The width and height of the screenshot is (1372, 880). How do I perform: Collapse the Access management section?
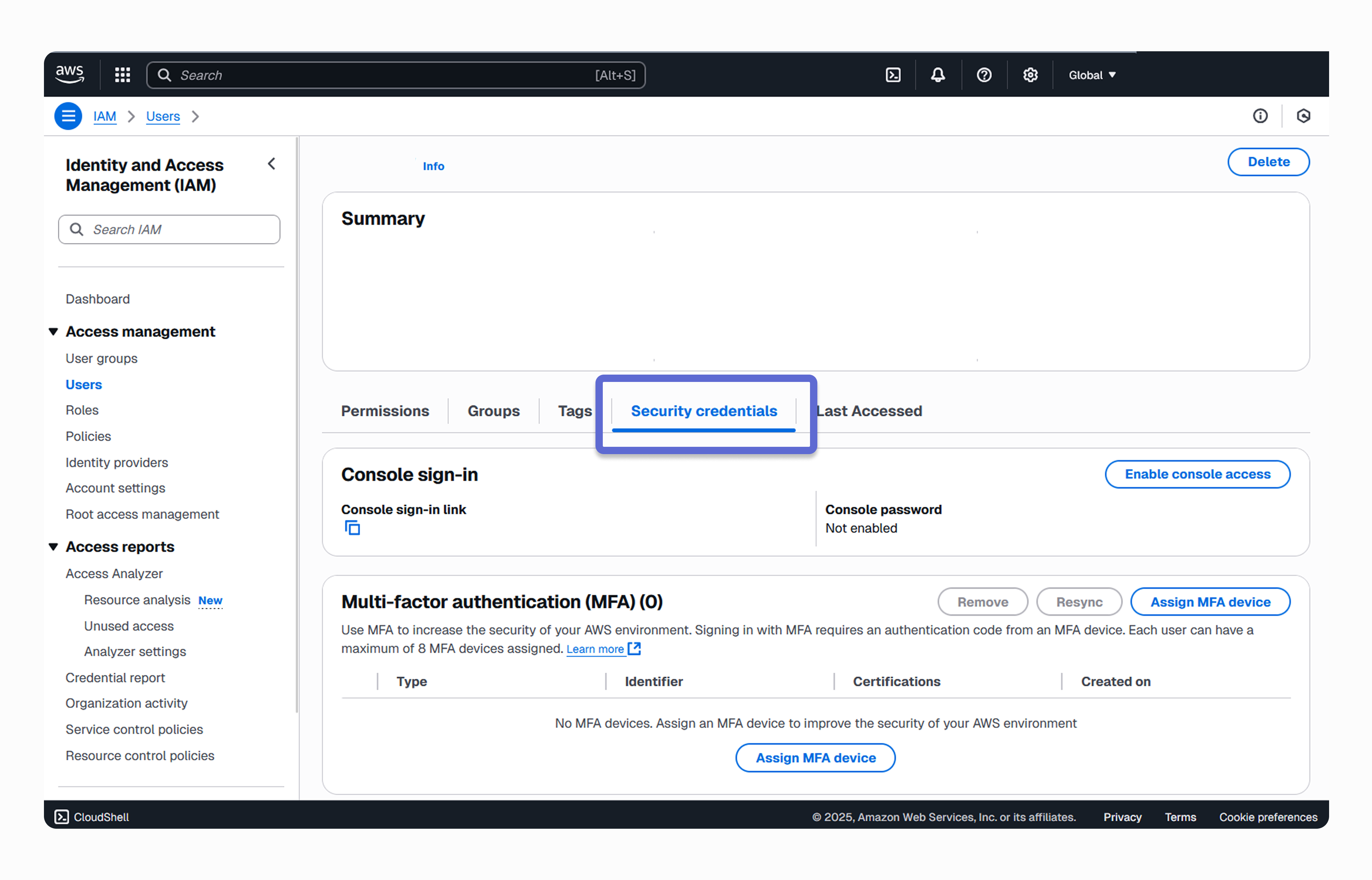tap(54, 331)
